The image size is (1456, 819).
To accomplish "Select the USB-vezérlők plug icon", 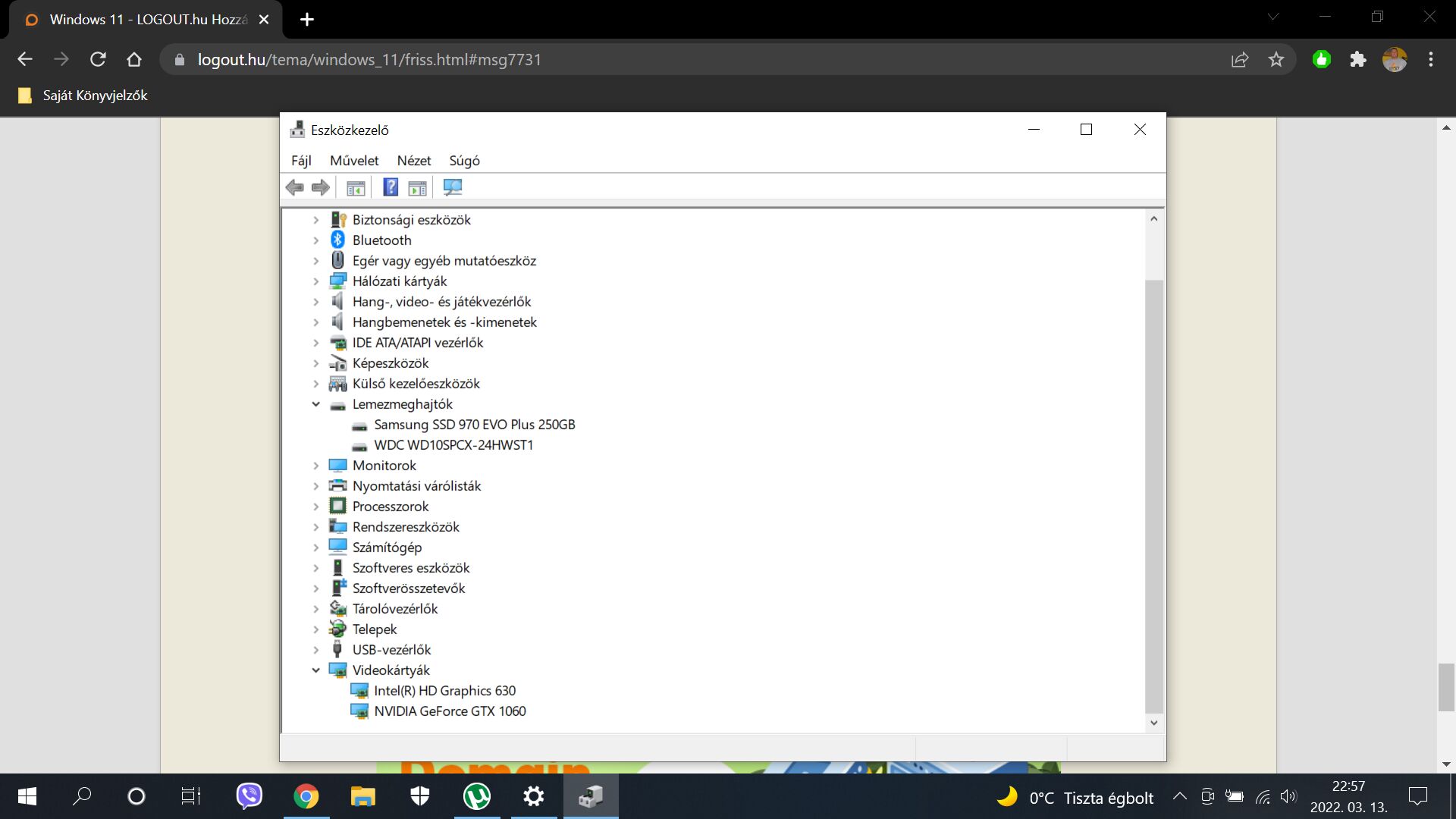I will (338, 649).
